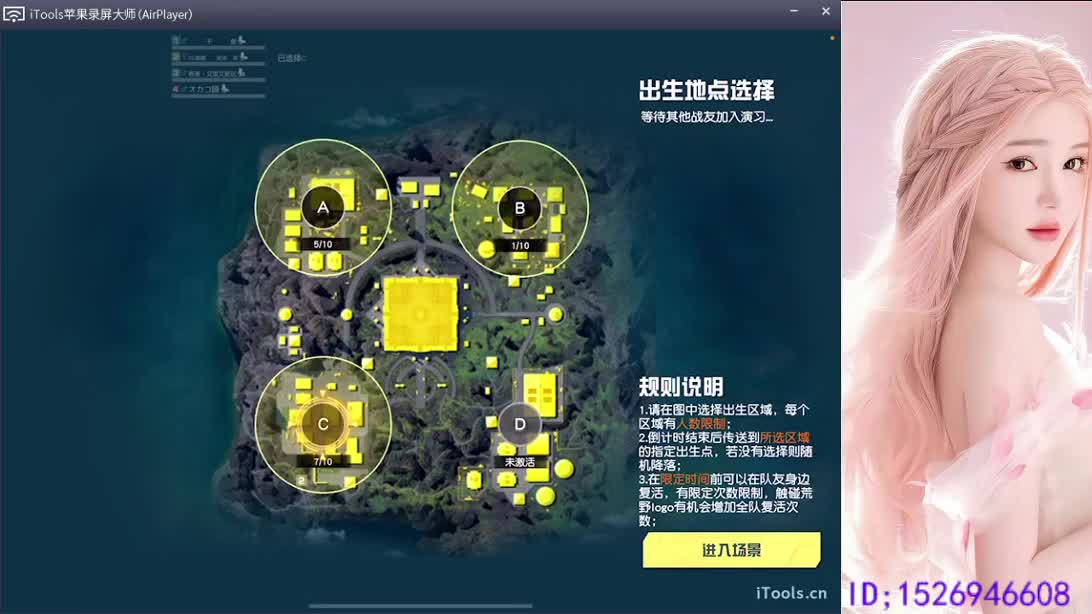This screenshot has height=614, width=1092.
Task: Click the 5/10 player count under zone A
Action: [x=322, y=244]
